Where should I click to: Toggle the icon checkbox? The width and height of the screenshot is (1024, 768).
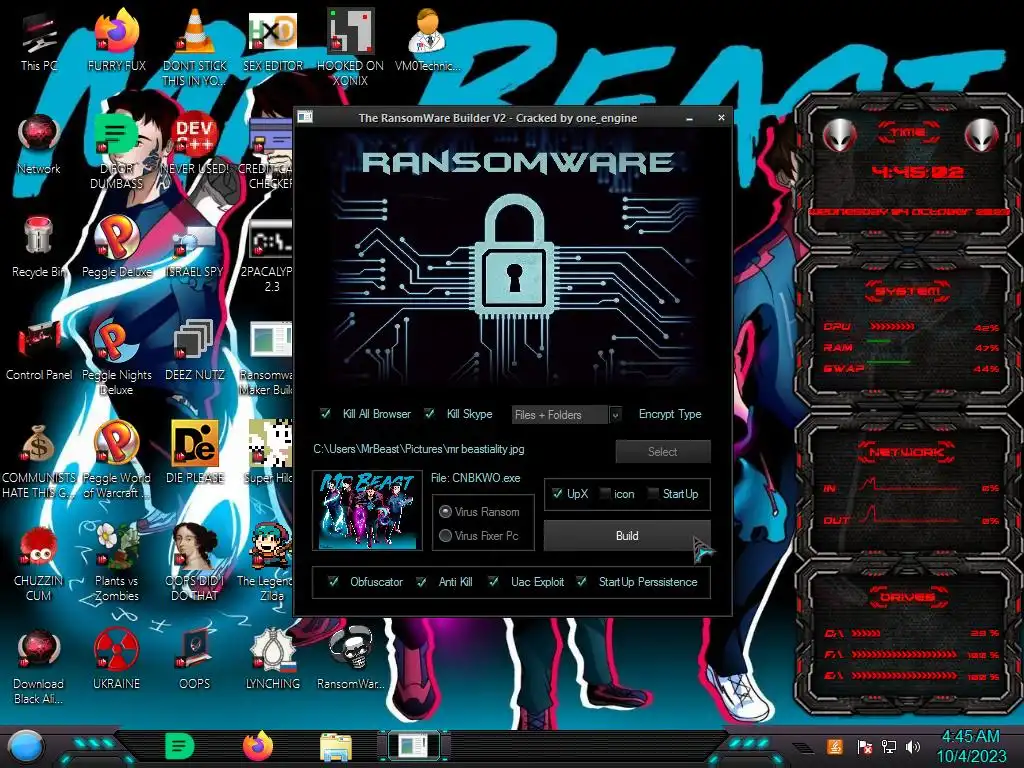click(605, 494)
